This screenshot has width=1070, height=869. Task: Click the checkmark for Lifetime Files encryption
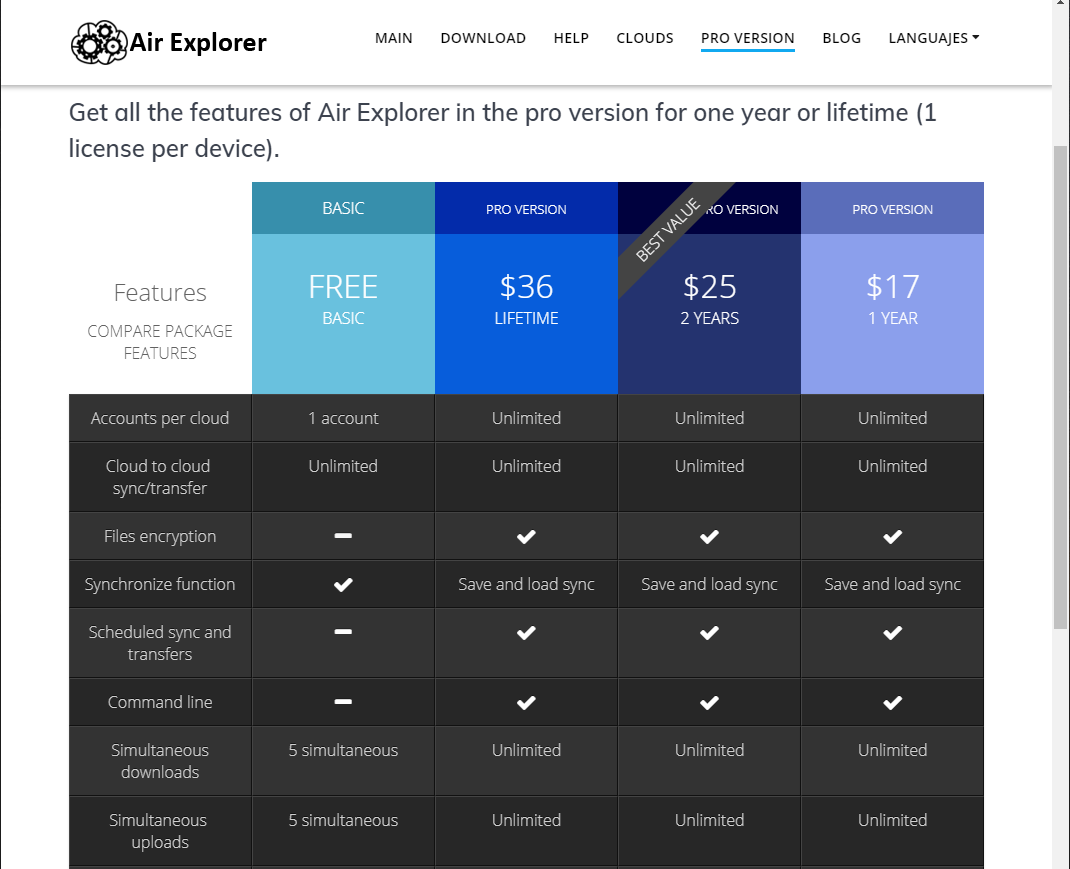(x=526, y=537)
